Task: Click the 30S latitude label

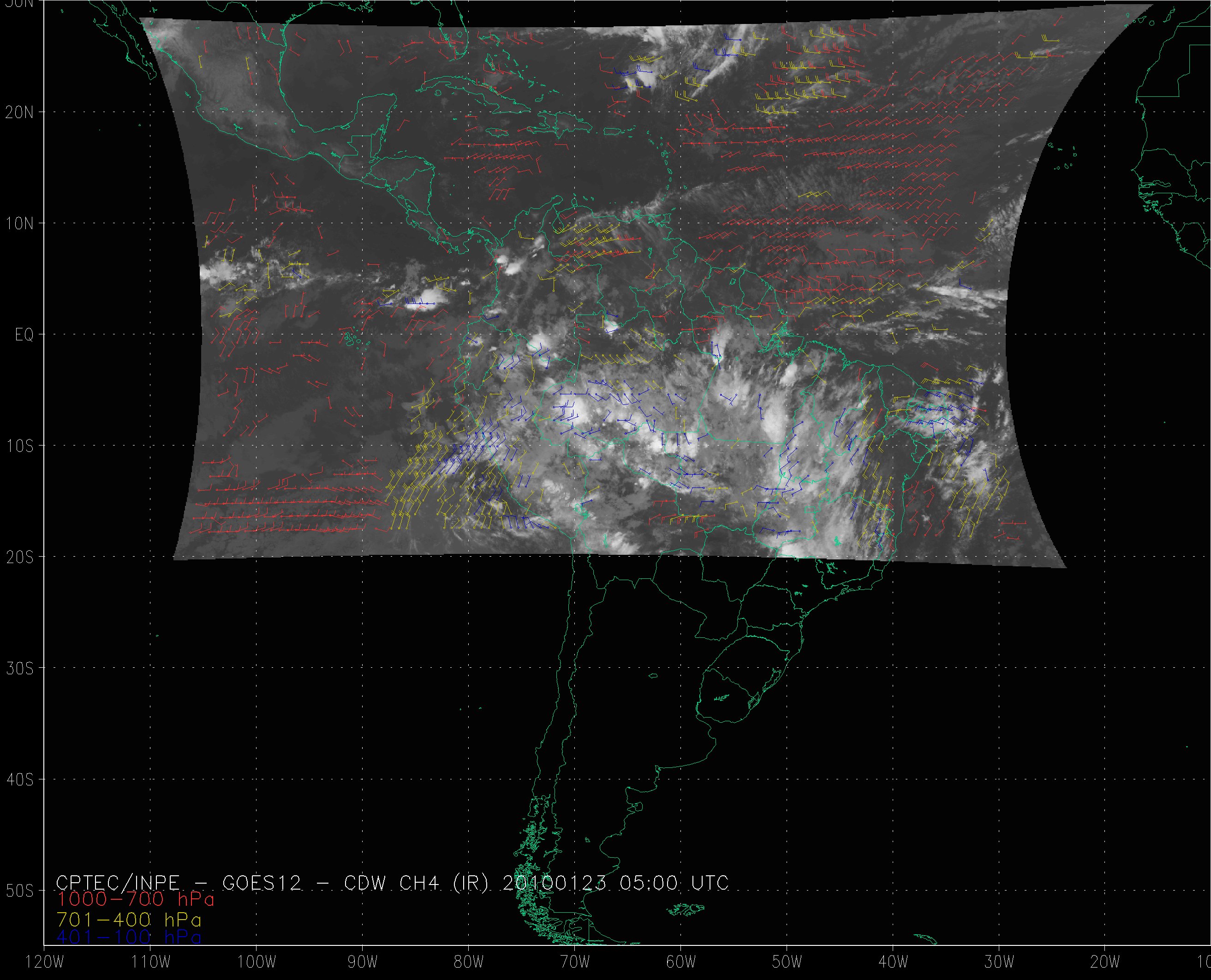Action: (x=20, y=668)
